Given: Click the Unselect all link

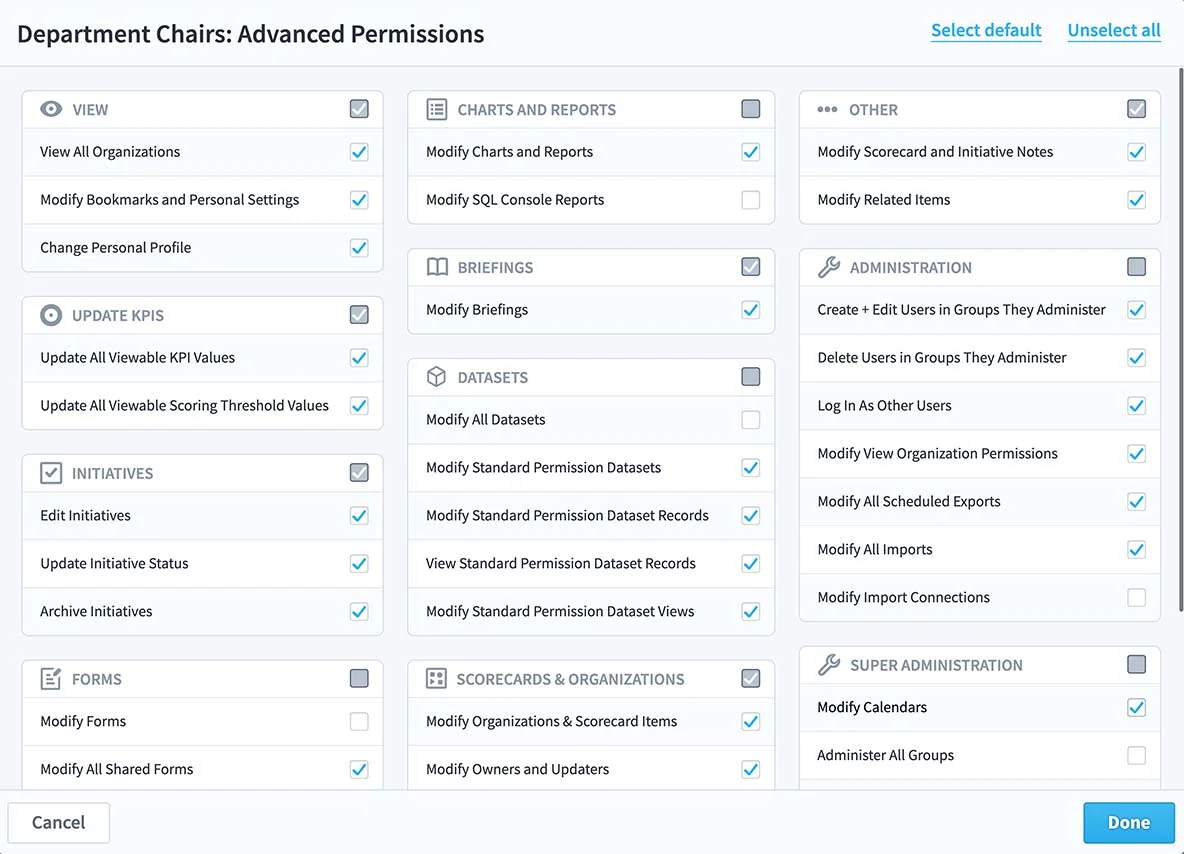Looking at the screenshot, I should click(x=1114, y=30).
